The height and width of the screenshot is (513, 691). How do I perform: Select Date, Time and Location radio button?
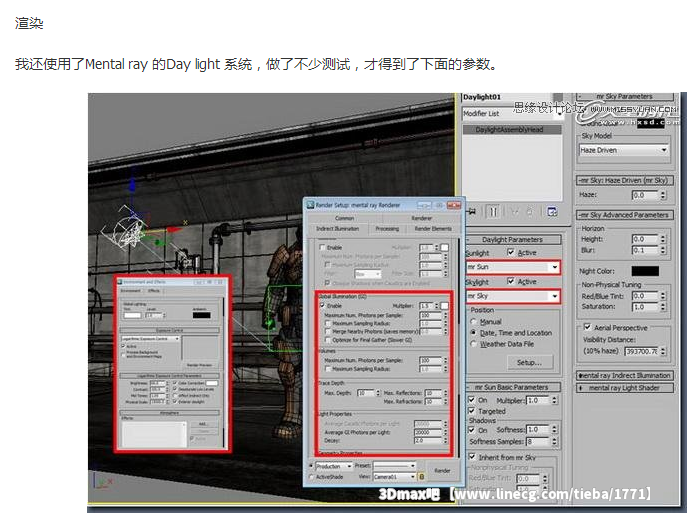474,332
